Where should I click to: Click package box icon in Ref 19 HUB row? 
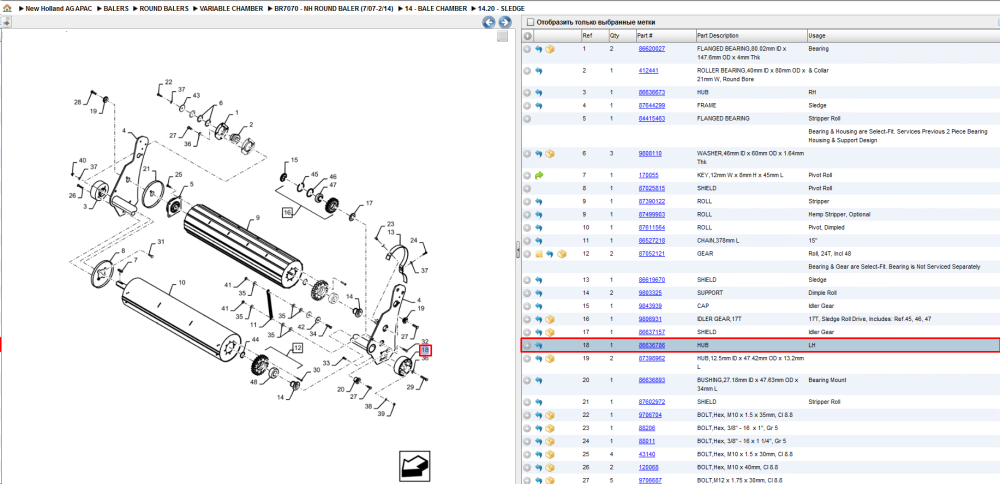(550, 358)
